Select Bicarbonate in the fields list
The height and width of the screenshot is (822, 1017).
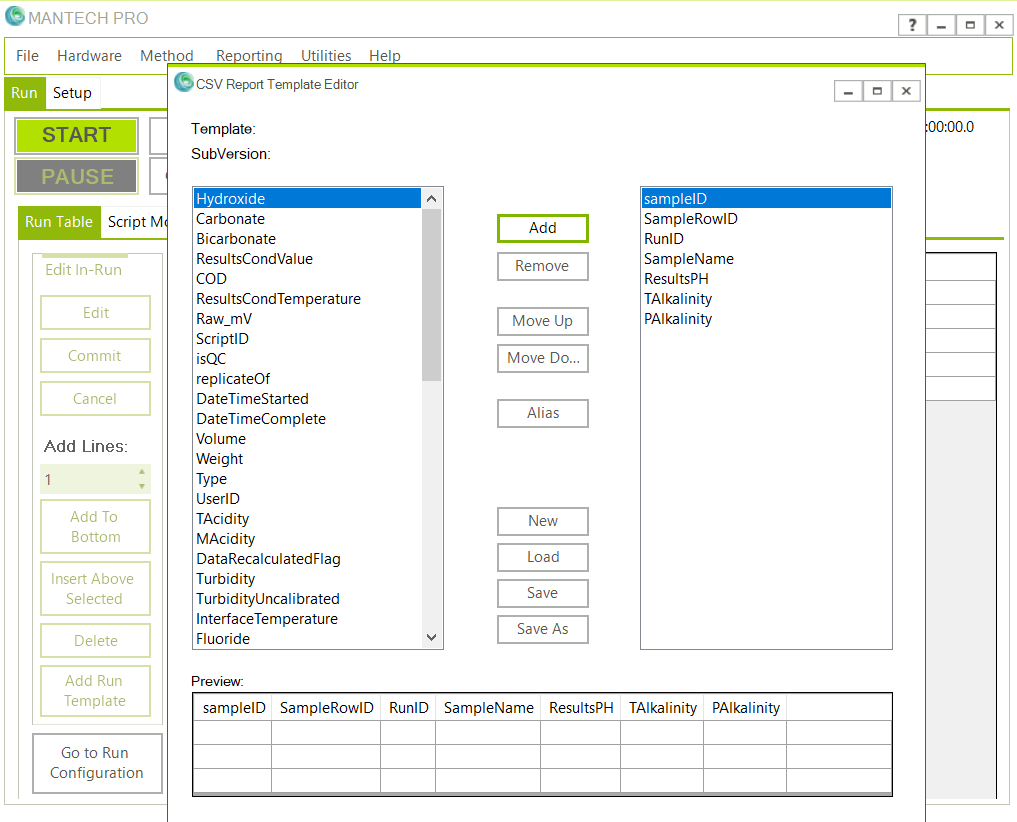pyautogui.click(x=307, y=239)
